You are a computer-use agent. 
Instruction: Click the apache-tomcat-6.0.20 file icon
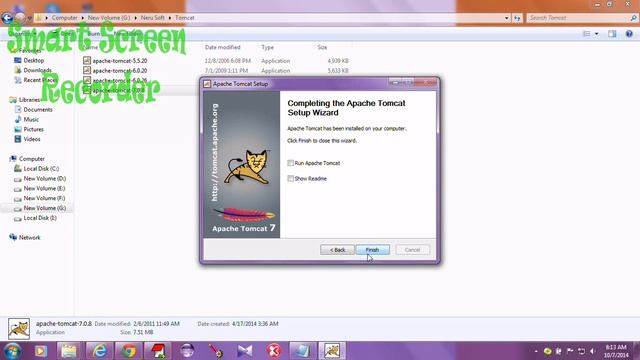87,71
